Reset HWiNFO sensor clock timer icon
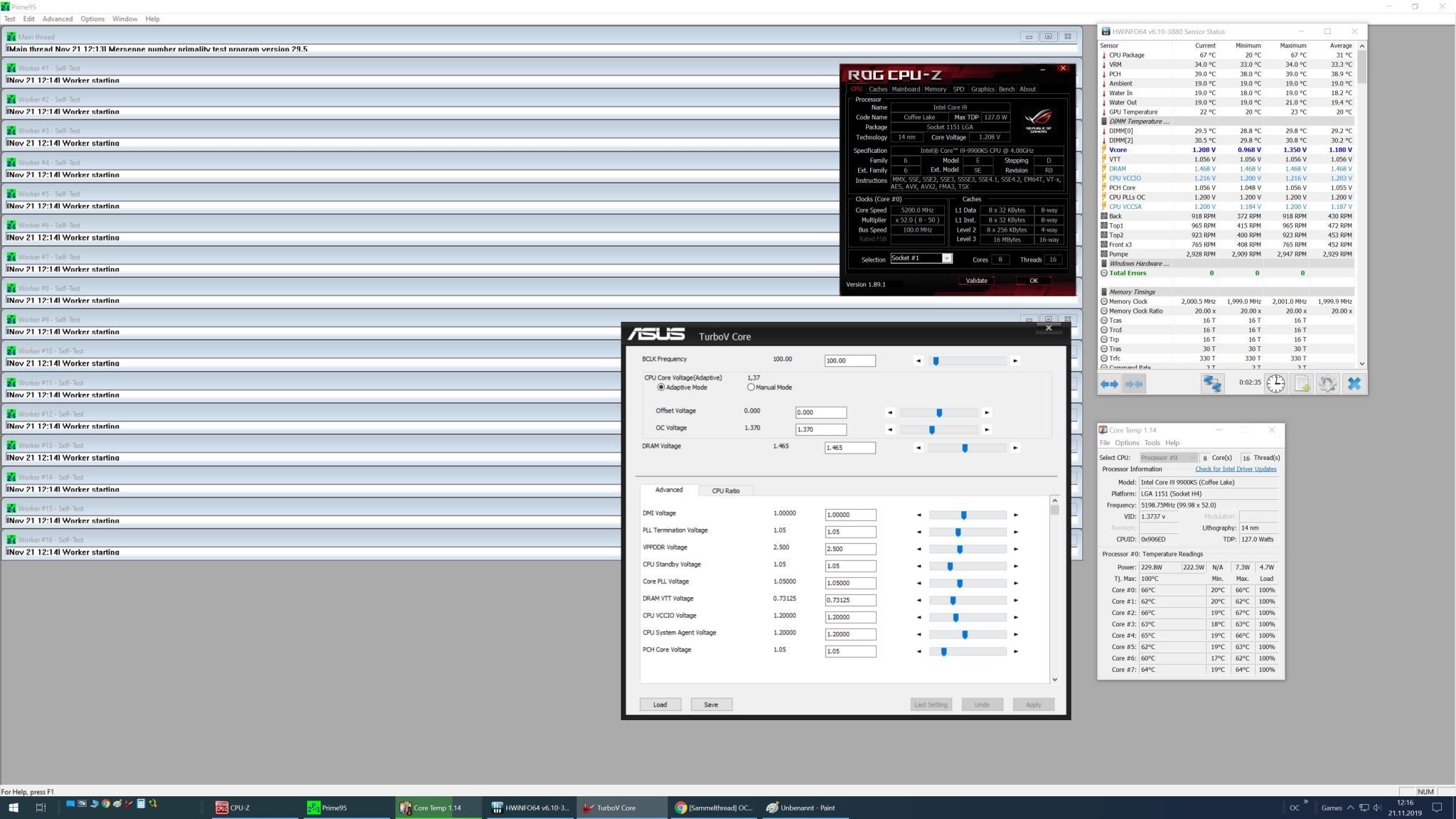The image size is (1456, 819). point(1275,384)
